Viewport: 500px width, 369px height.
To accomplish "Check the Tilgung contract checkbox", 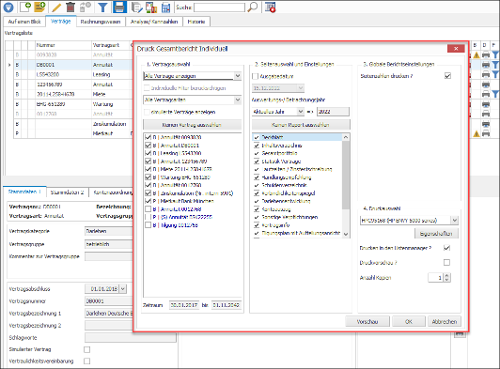I will click(x=148, y=225).
